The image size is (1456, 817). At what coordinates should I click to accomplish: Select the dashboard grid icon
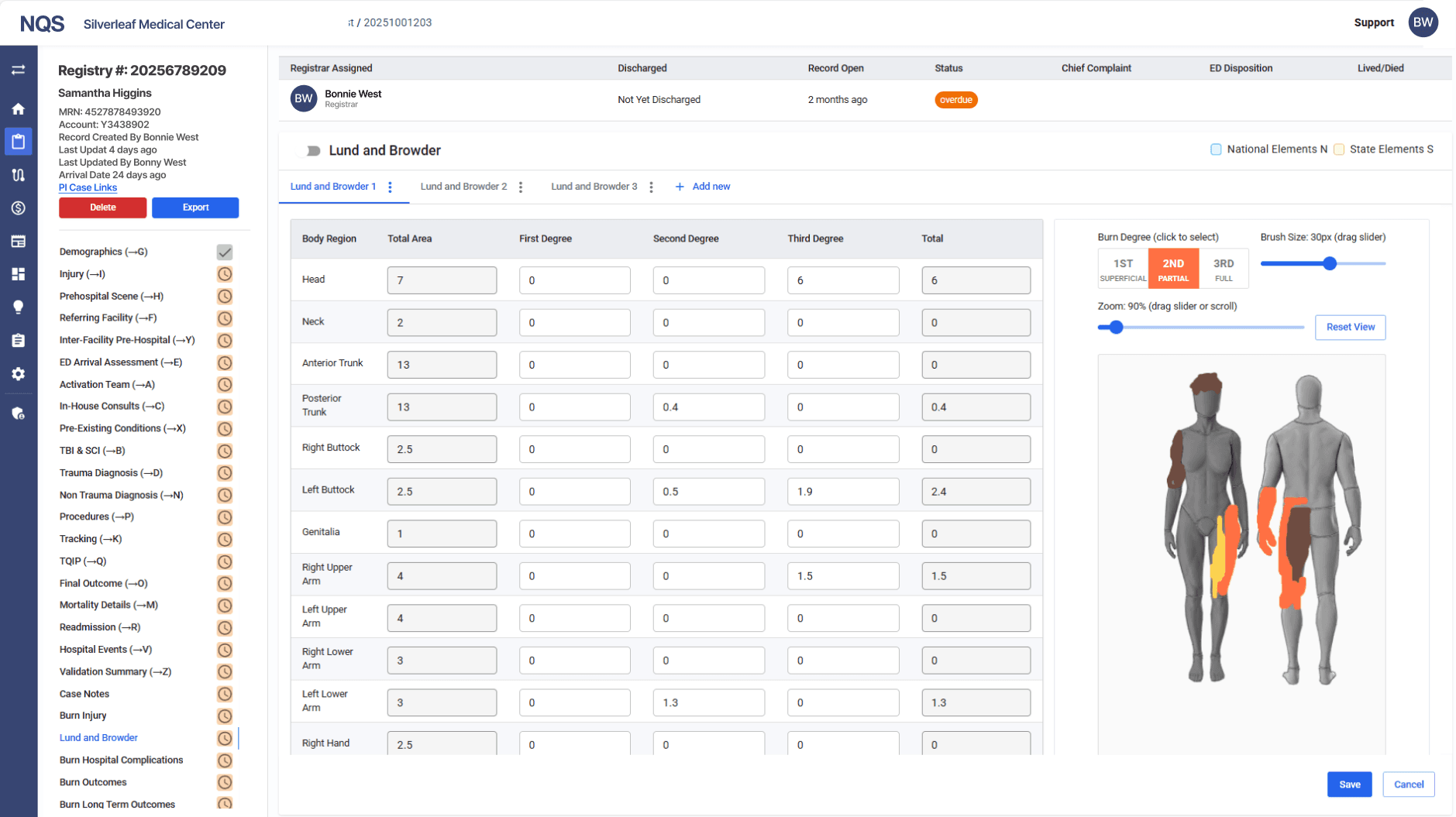tap(18, 273)
